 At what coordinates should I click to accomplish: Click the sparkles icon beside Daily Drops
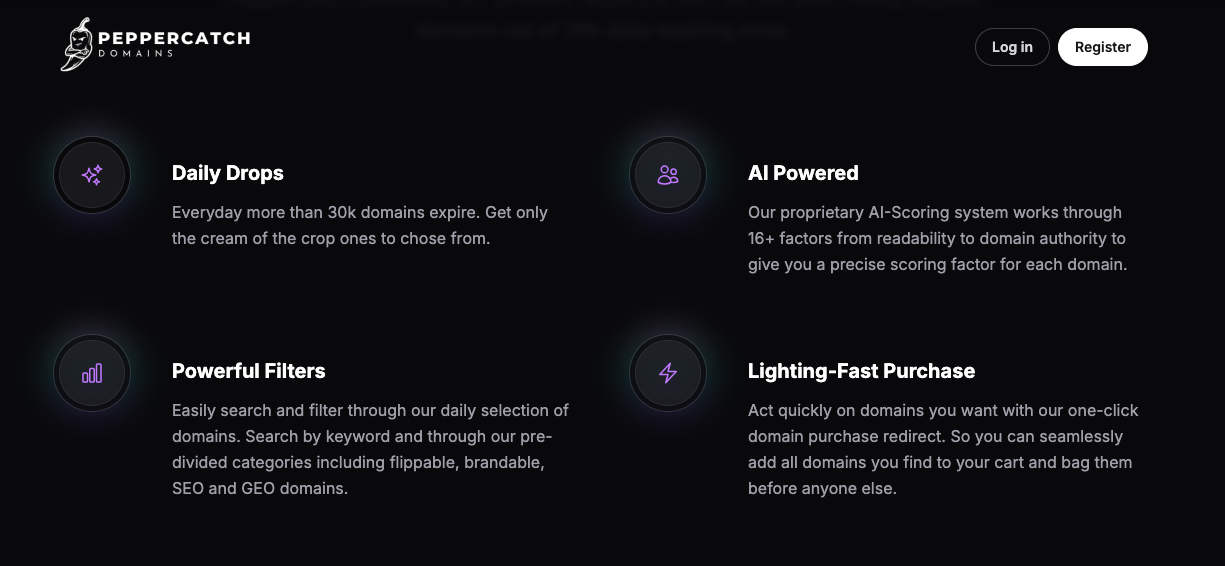point(92,175)
